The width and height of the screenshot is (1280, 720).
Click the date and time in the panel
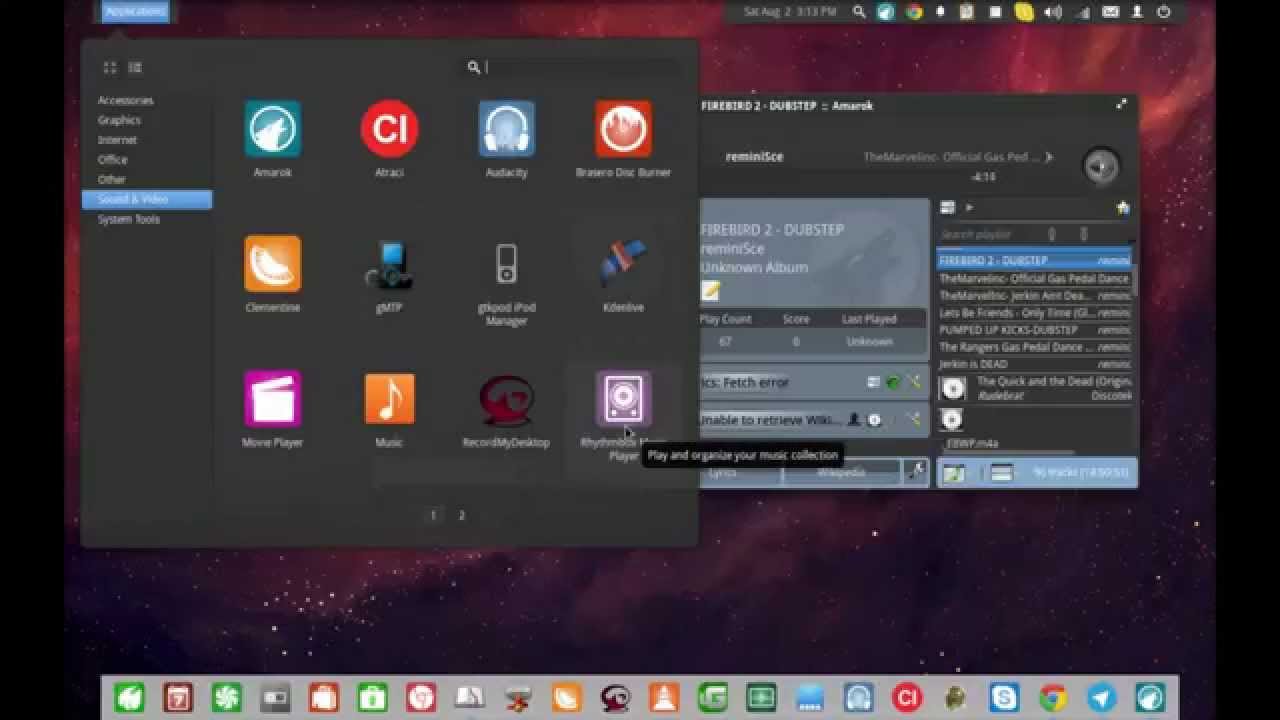(789, 12)
